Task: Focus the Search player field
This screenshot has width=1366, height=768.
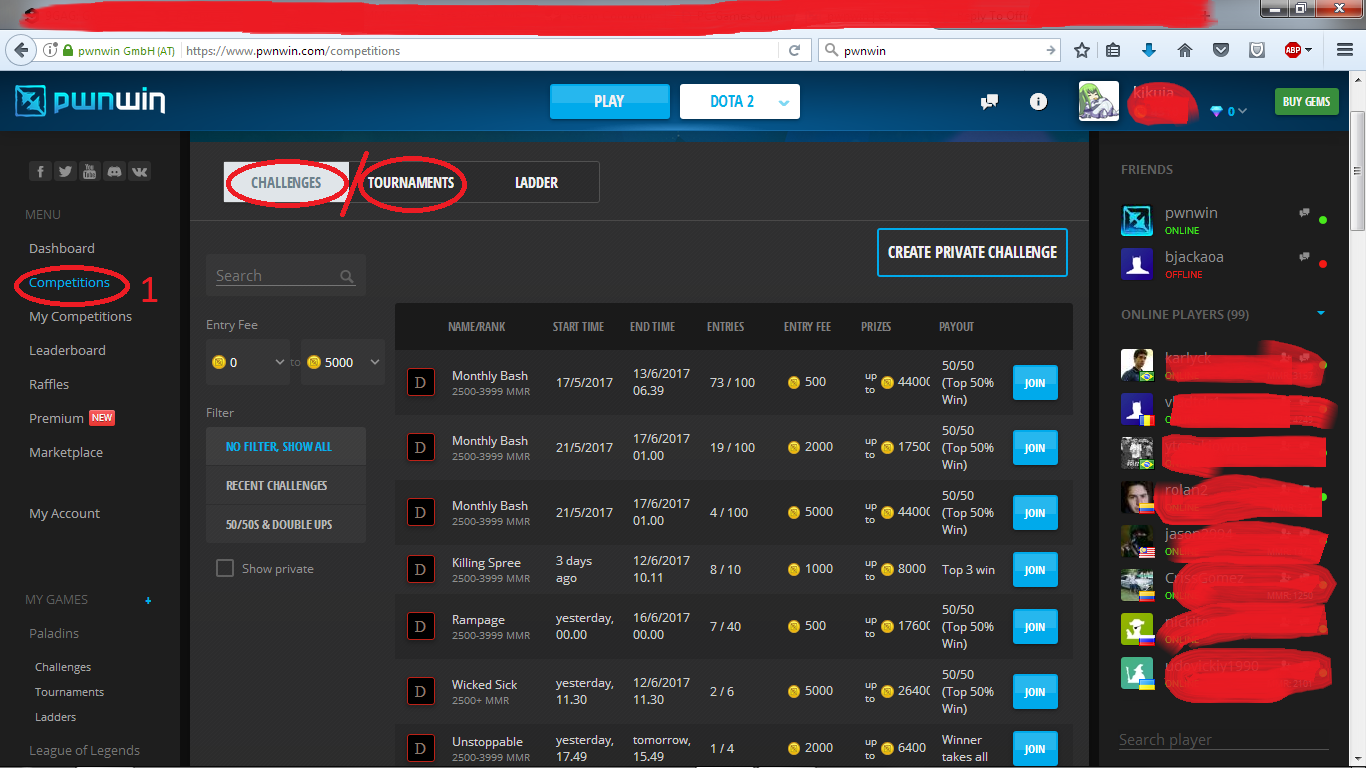Action: [1223, 740]
